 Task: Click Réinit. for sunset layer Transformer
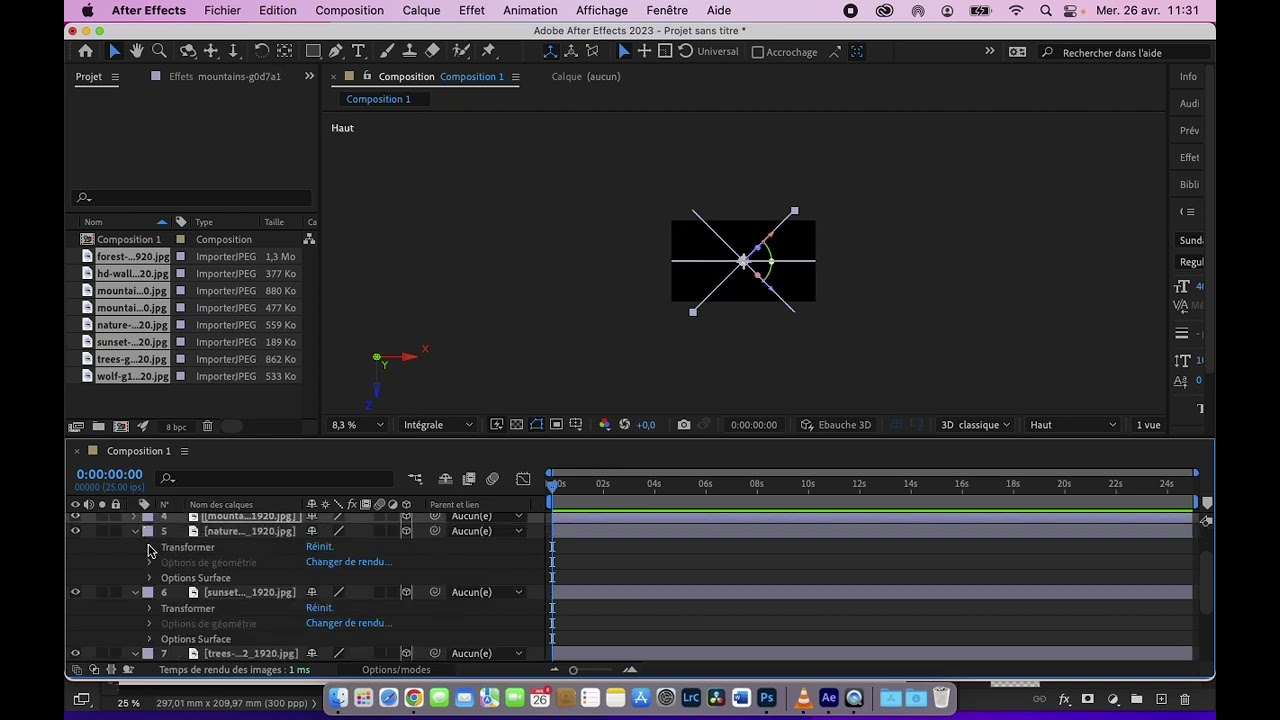(320, 608)
